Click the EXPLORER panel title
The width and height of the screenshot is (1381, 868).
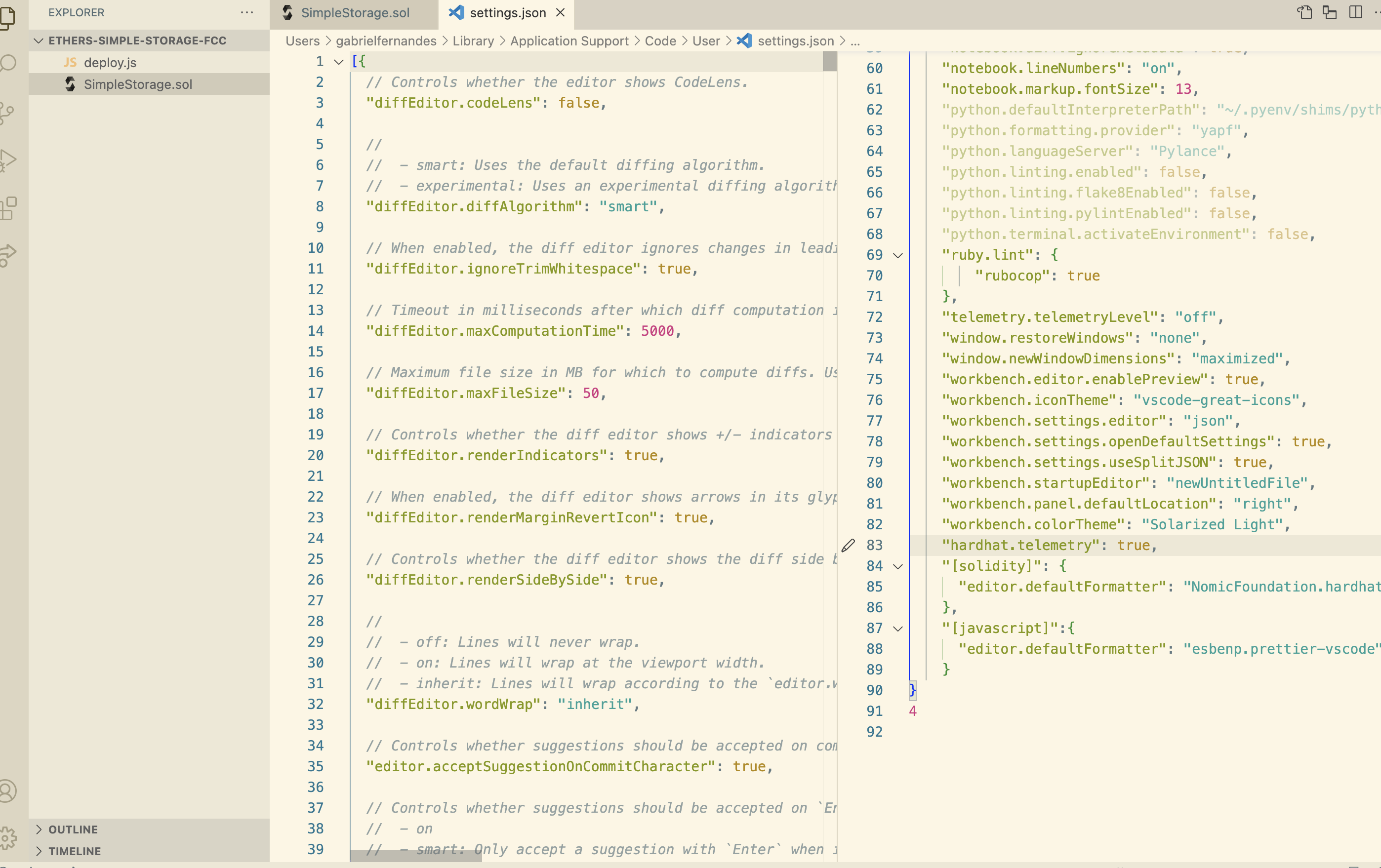[76, 12]
